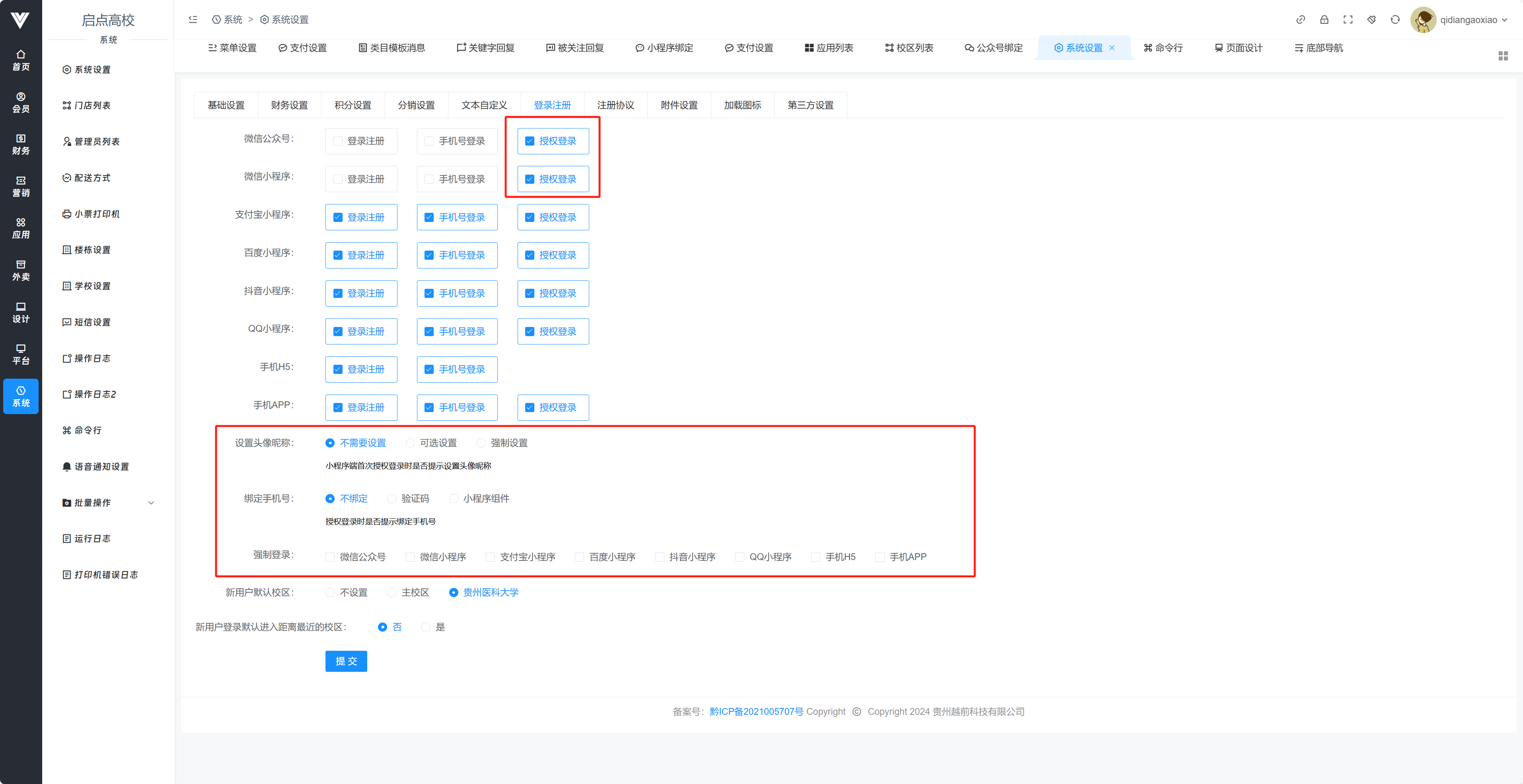This screenshot has height=784, width=1523.
Task: Click the theme icon in top bar
Action: [x=1371, y=19]
